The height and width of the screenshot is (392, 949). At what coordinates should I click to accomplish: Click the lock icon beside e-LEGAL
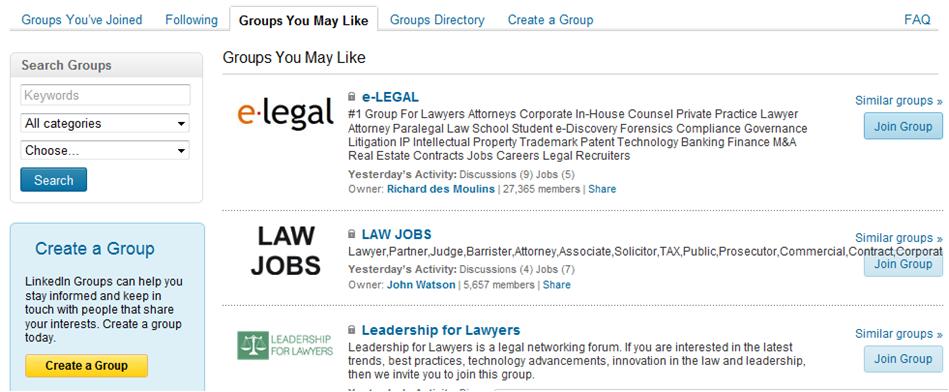[352, 97]
